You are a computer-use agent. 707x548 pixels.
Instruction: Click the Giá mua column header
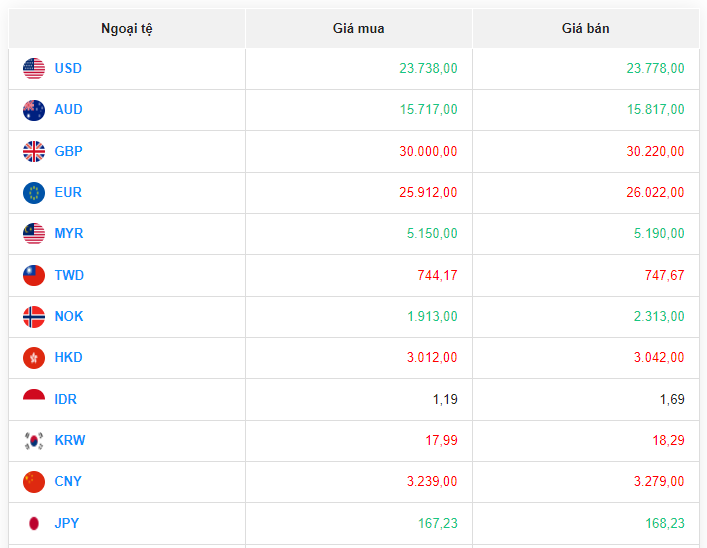[x=358, y=28]
